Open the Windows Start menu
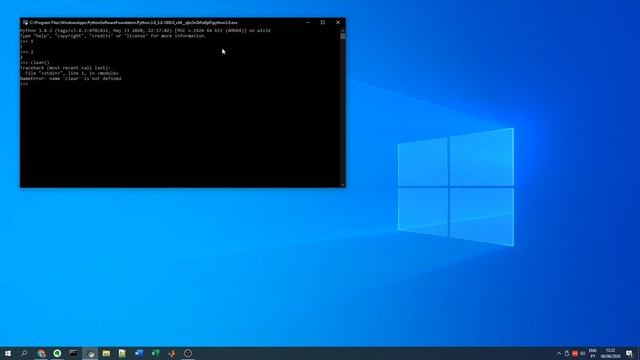This screenshot has height=360, width=640. [8, 353]
